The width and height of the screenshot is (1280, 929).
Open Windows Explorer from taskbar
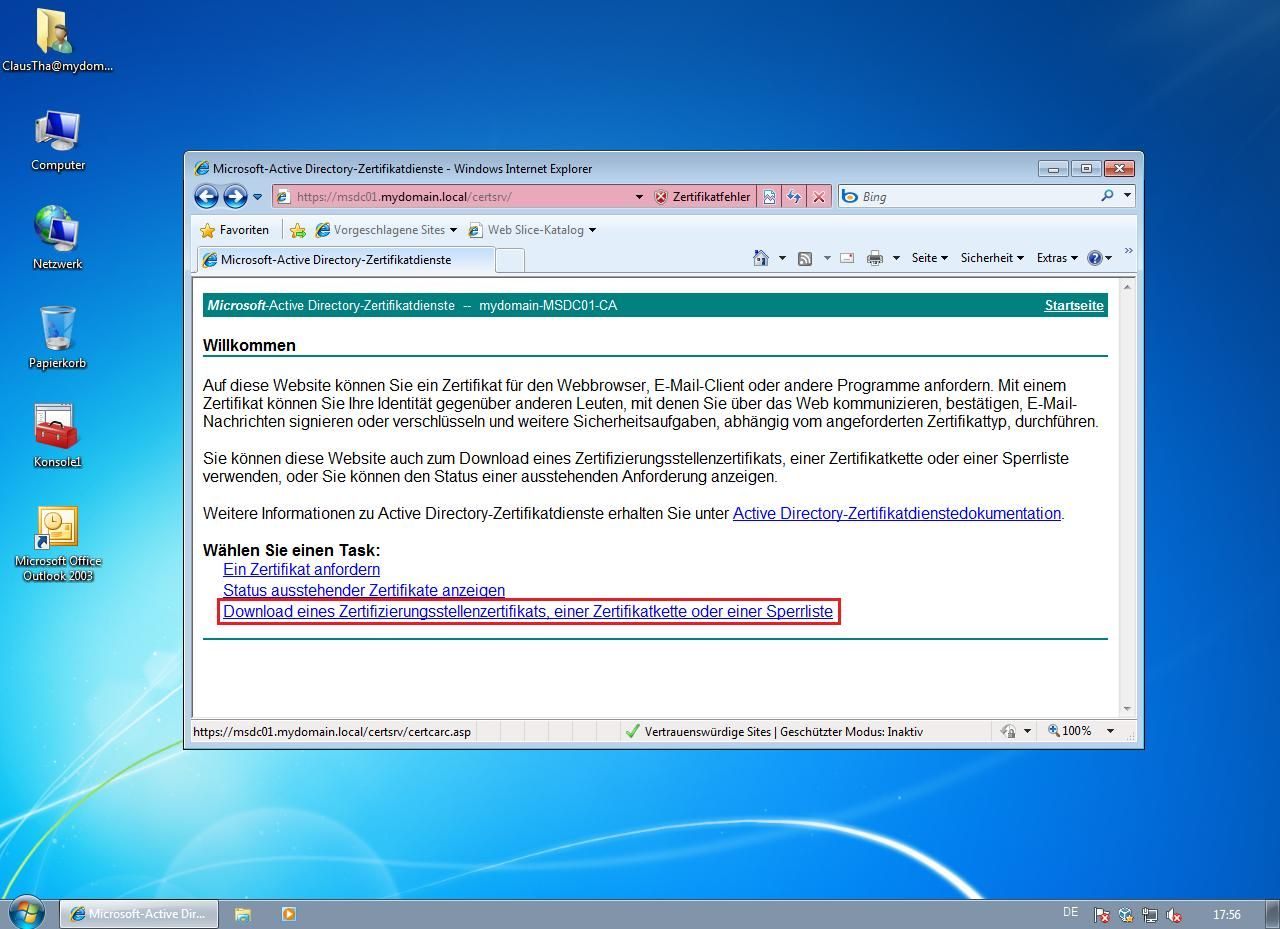243,914
